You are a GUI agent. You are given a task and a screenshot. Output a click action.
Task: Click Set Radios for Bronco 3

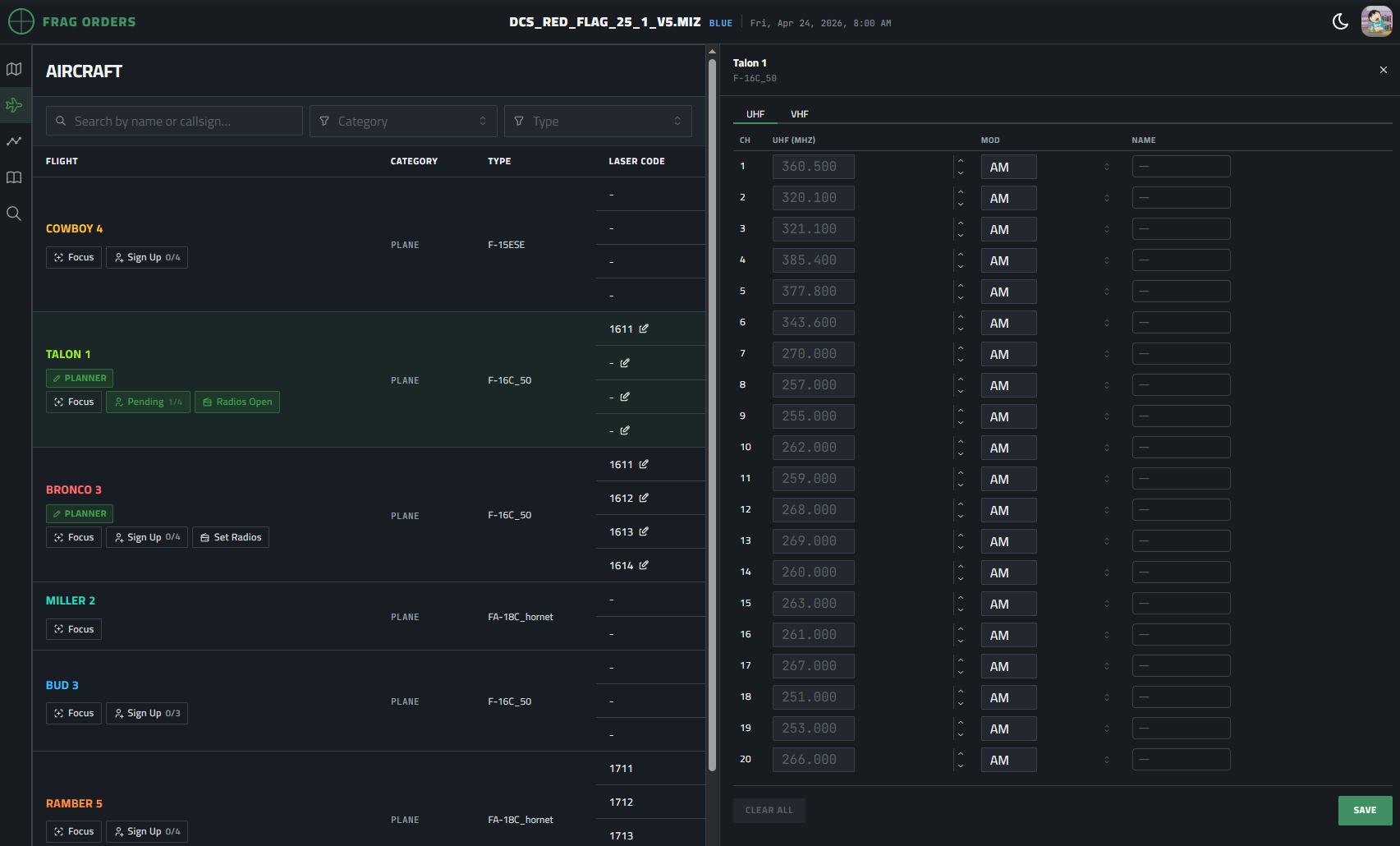click(x=231, y=537)
